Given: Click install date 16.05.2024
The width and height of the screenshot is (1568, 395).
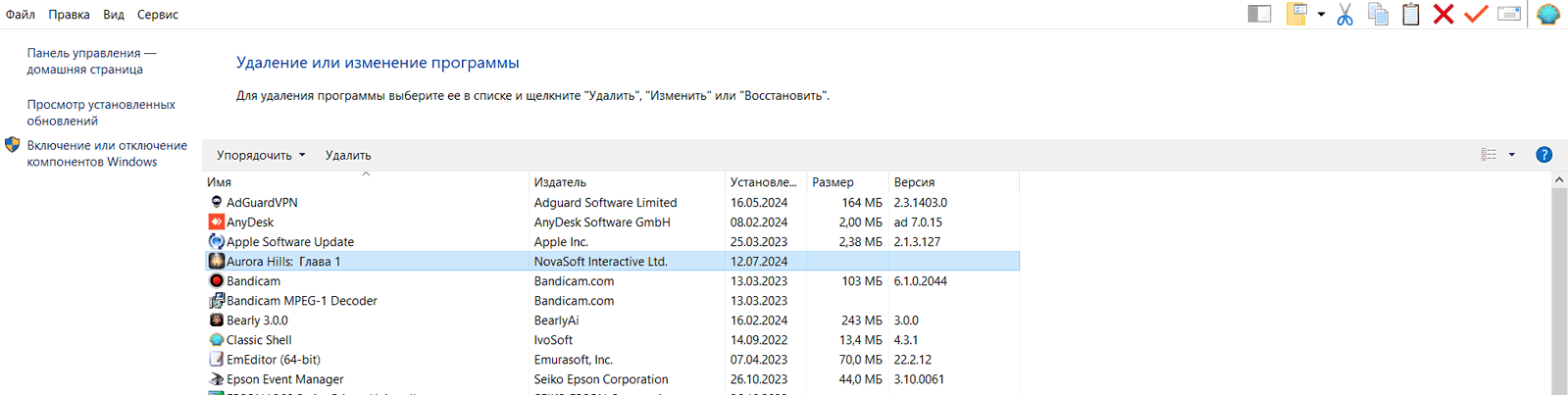Looking at the screenshot, I should 759,203.
